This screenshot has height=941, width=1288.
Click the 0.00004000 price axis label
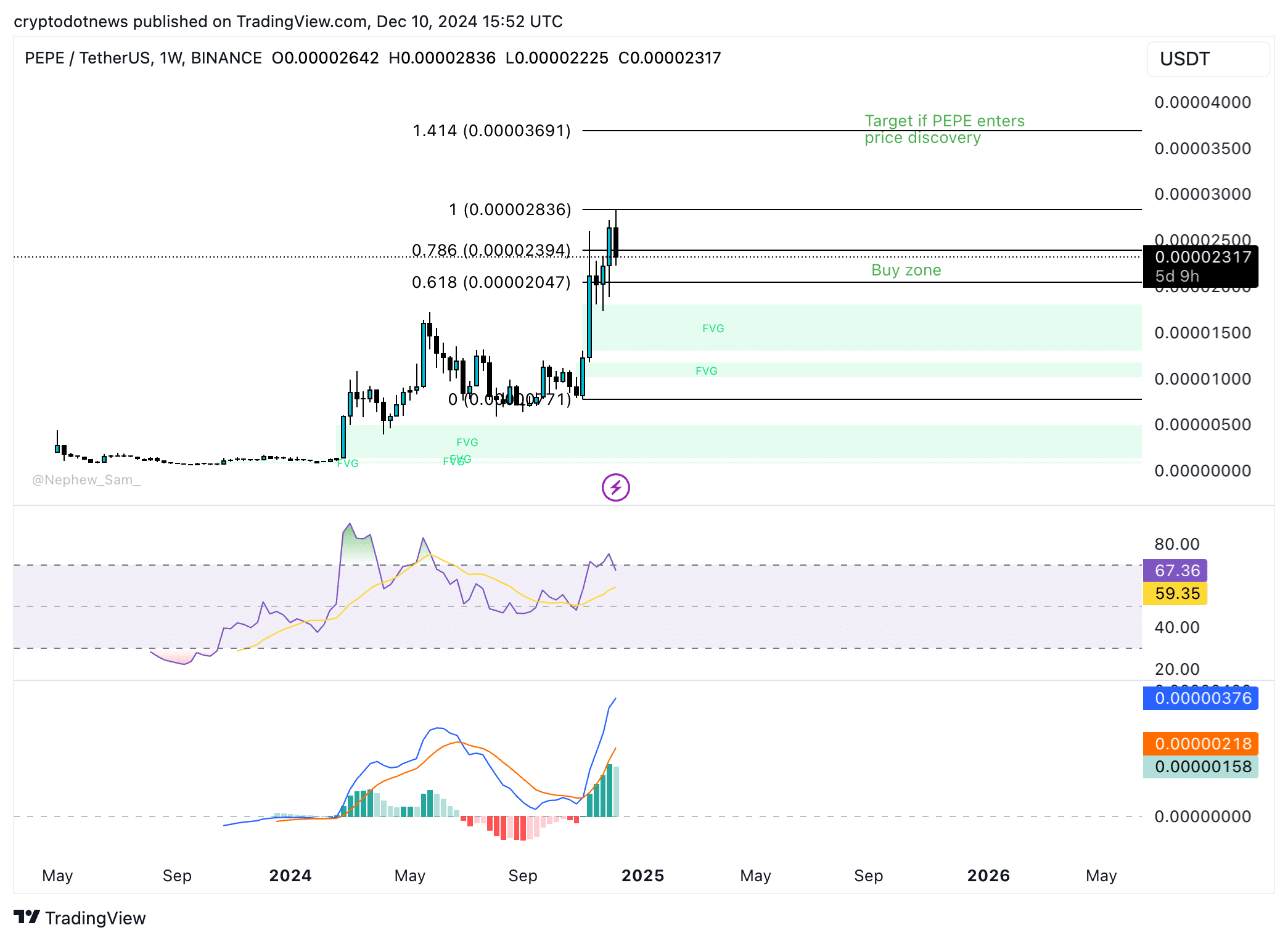click(x=1202, y=102)
